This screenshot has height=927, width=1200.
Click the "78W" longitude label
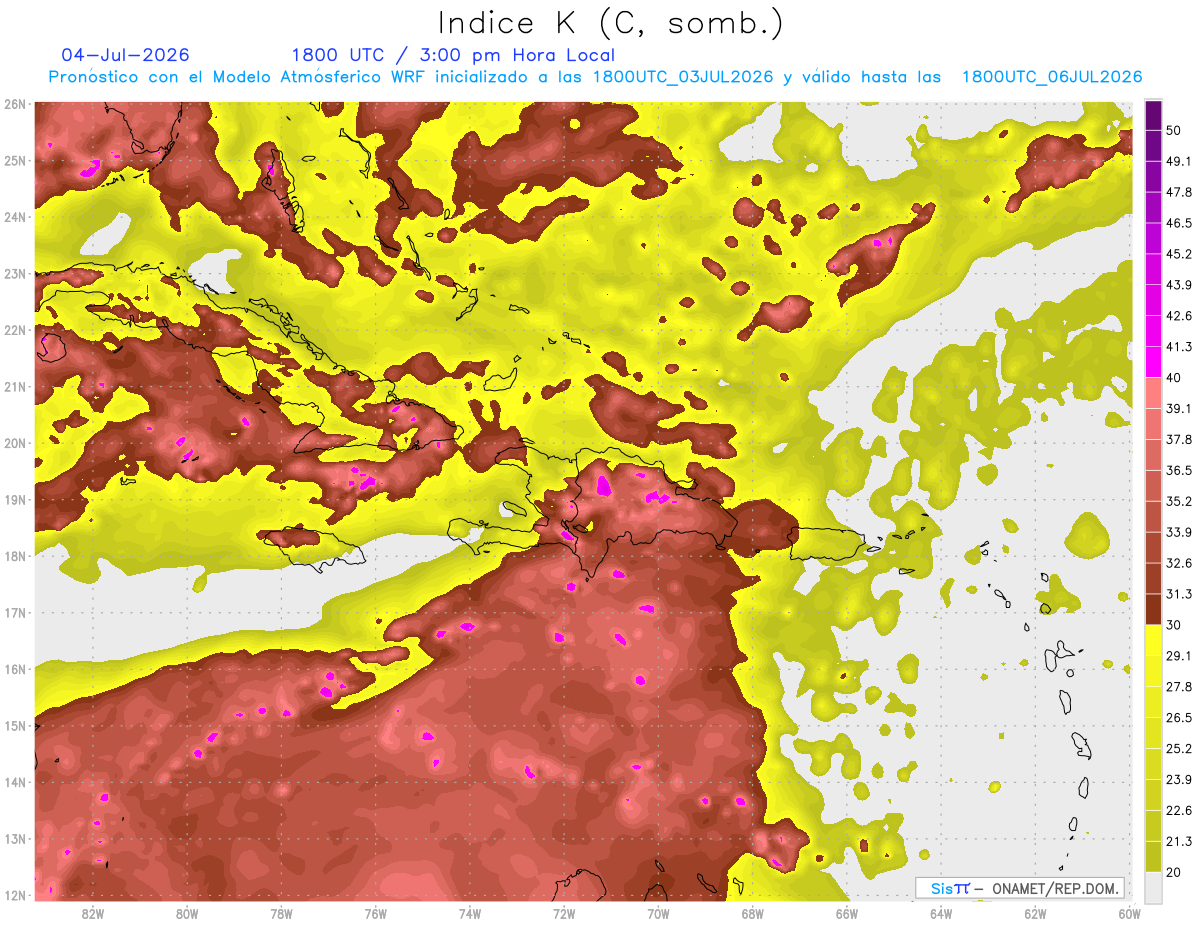[281, 913]
